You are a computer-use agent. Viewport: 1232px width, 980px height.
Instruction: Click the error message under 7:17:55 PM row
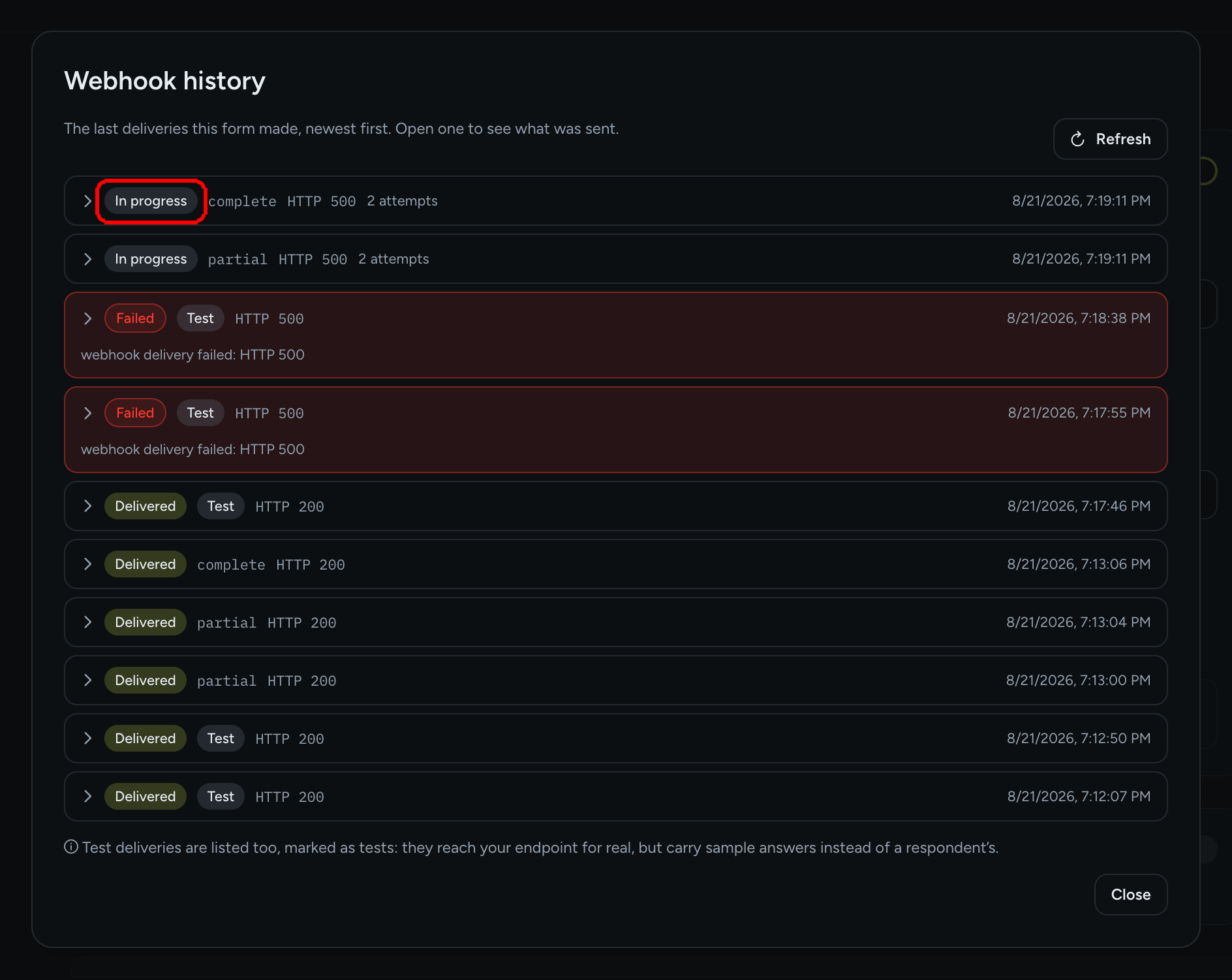(192, 450)
